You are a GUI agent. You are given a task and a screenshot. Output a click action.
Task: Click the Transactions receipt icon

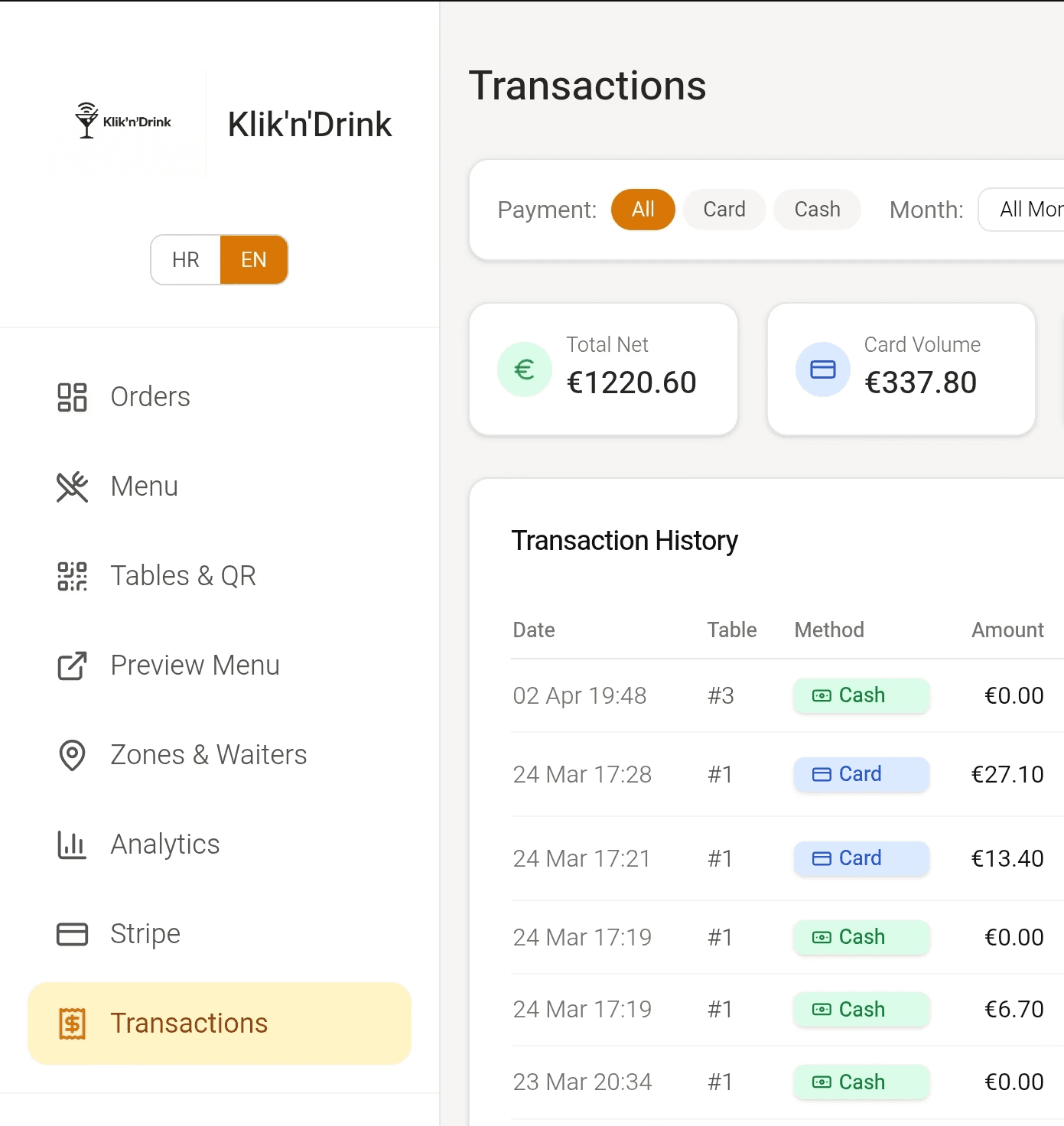[x=73, y=1023]
